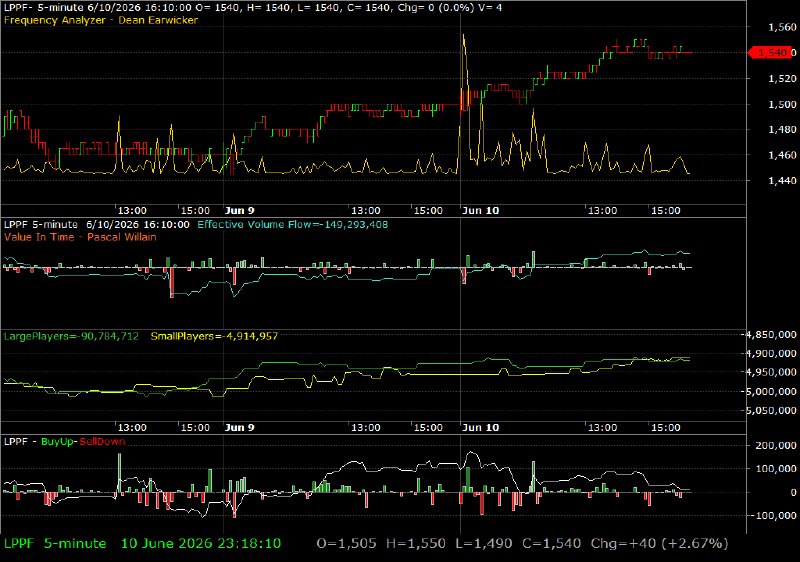Click the 4,850,000 axis label
The image size is (800, 562).
click(771, 335)
